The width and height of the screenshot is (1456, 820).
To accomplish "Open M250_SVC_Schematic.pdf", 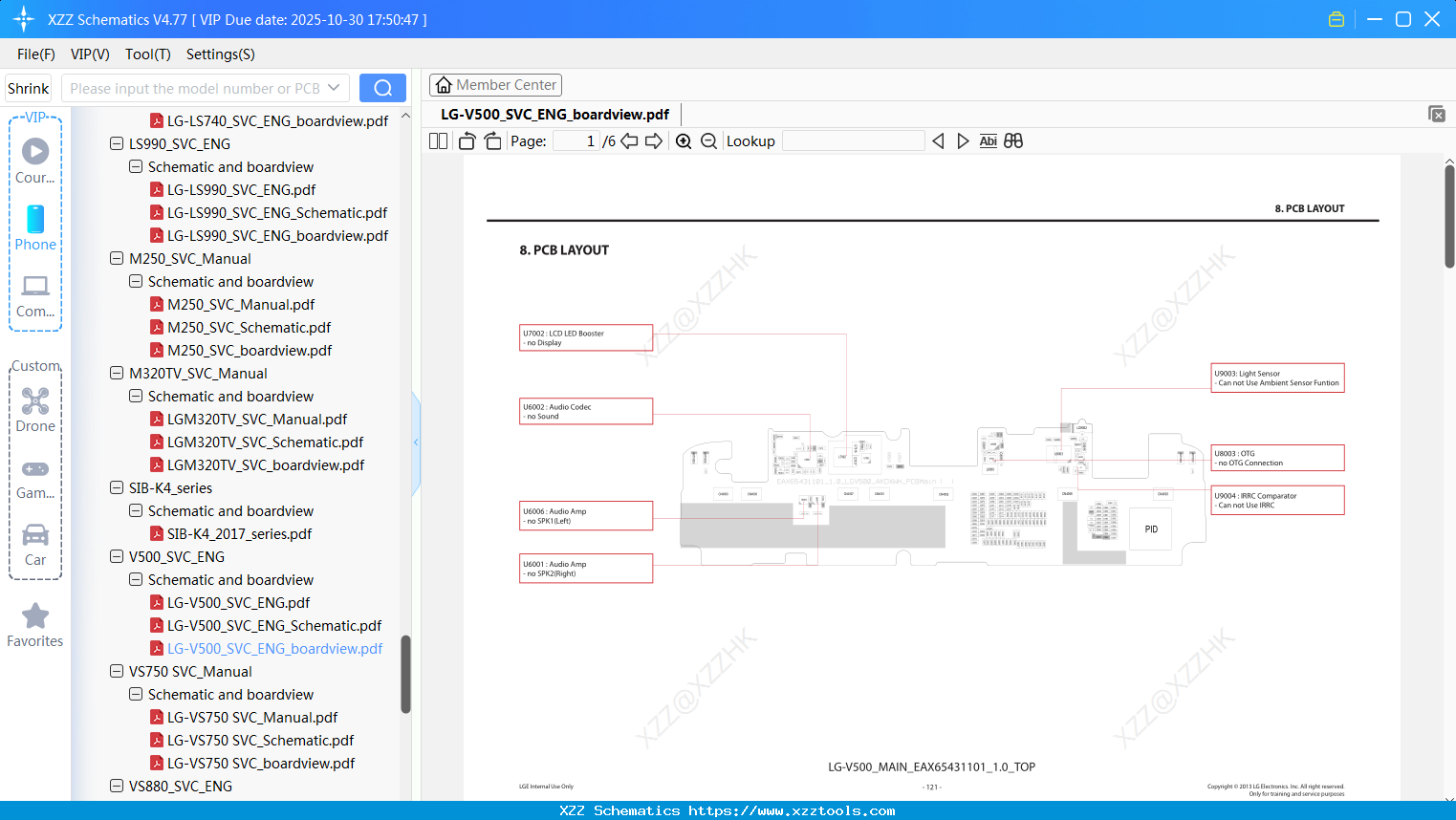I will tap(241, 328).
